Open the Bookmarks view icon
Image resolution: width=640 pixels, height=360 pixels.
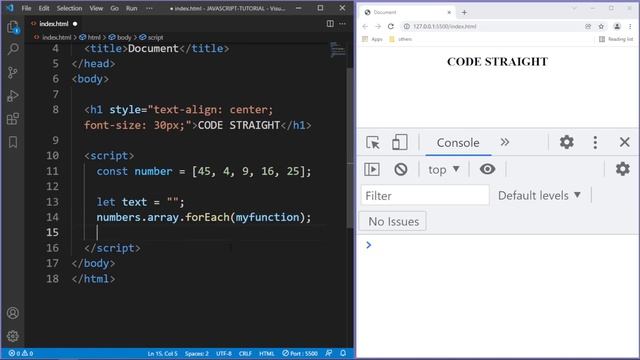pyautogui.click(x=13, y=142)
